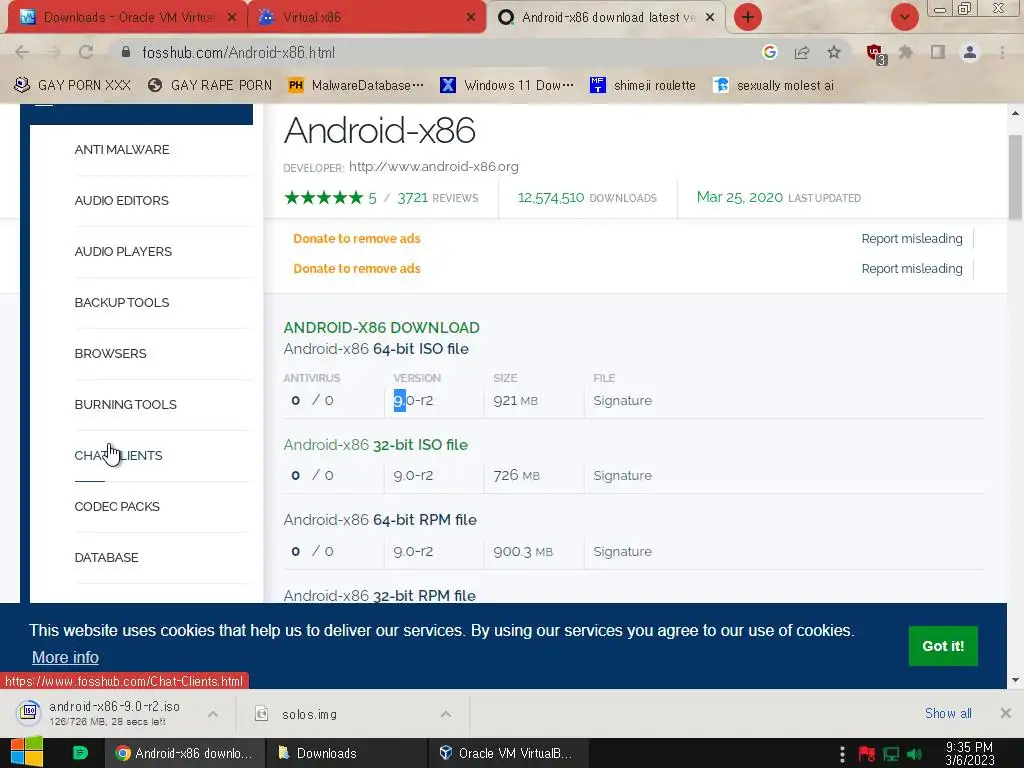
Task: Click the first Report misleading link
Action: point(912,238)
